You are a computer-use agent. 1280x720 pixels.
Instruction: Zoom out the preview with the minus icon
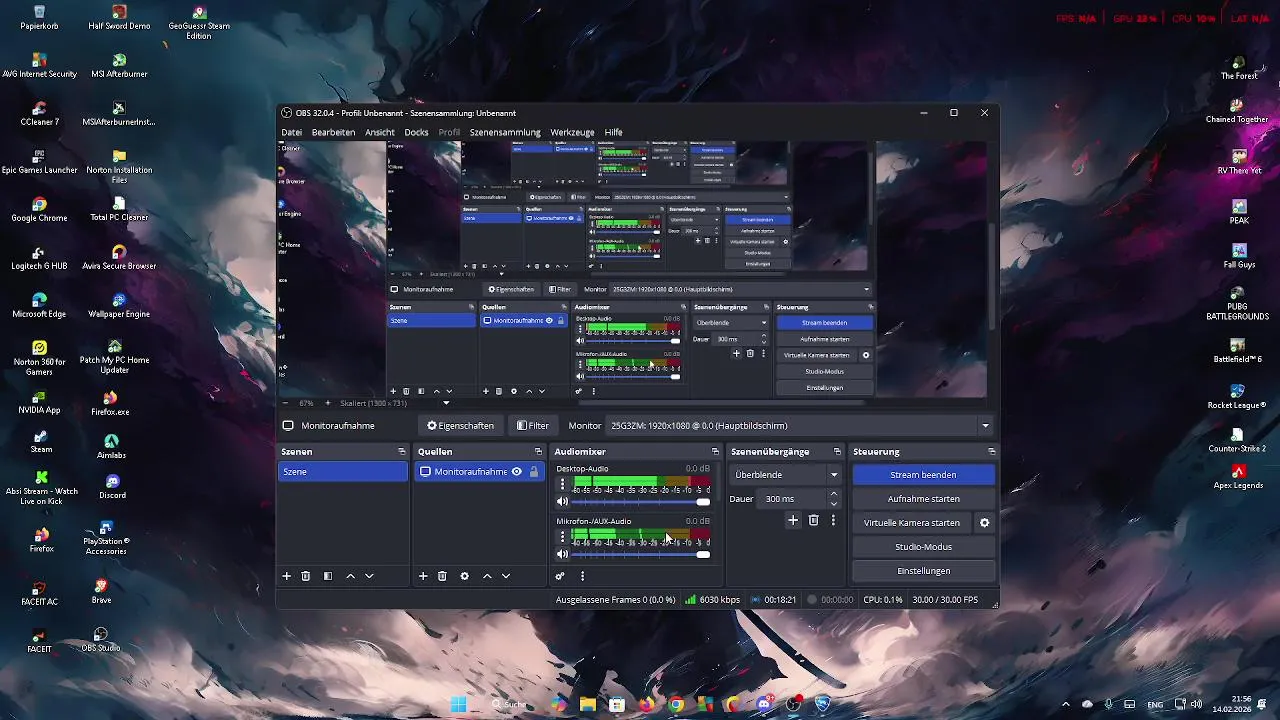pos(286,403)
